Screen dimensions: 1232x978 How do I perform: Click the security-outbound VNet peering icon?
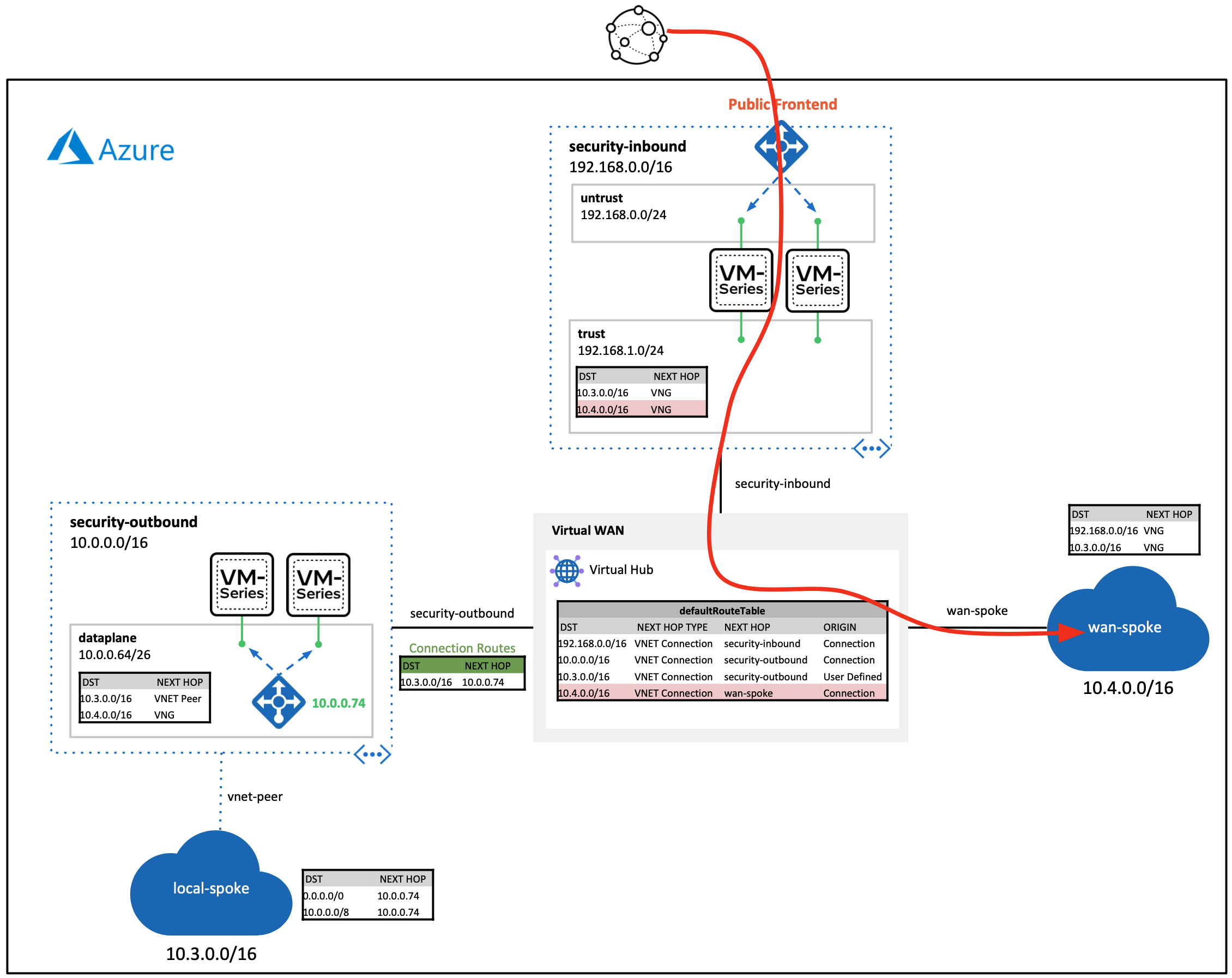372,754
